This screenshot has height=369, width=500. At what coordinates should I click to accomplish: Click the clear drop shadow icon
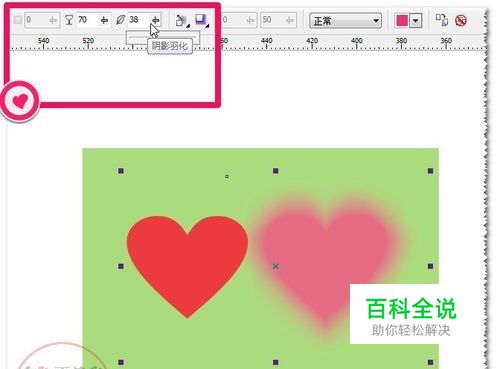coord(461,21)
